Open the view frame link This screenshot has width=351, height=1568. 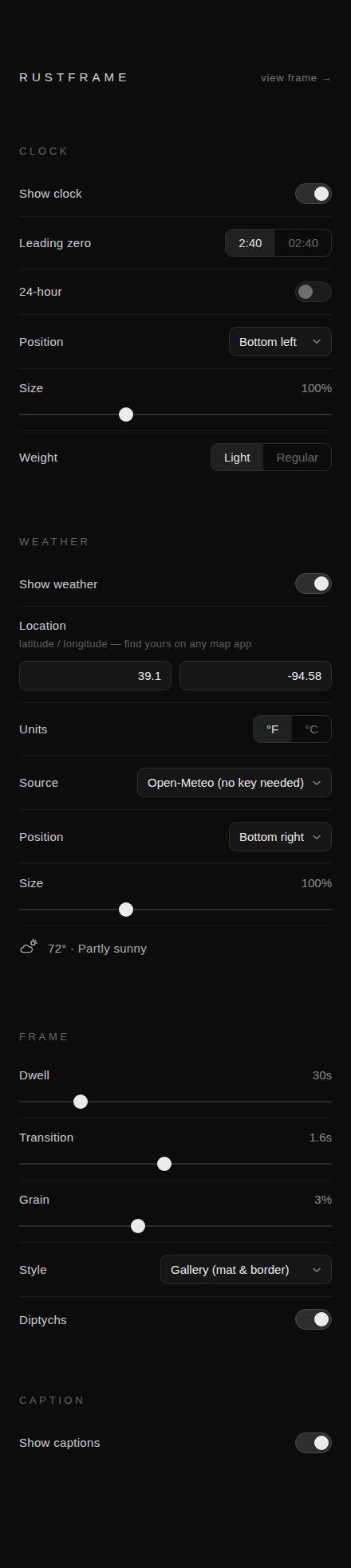tap(295, 77)
